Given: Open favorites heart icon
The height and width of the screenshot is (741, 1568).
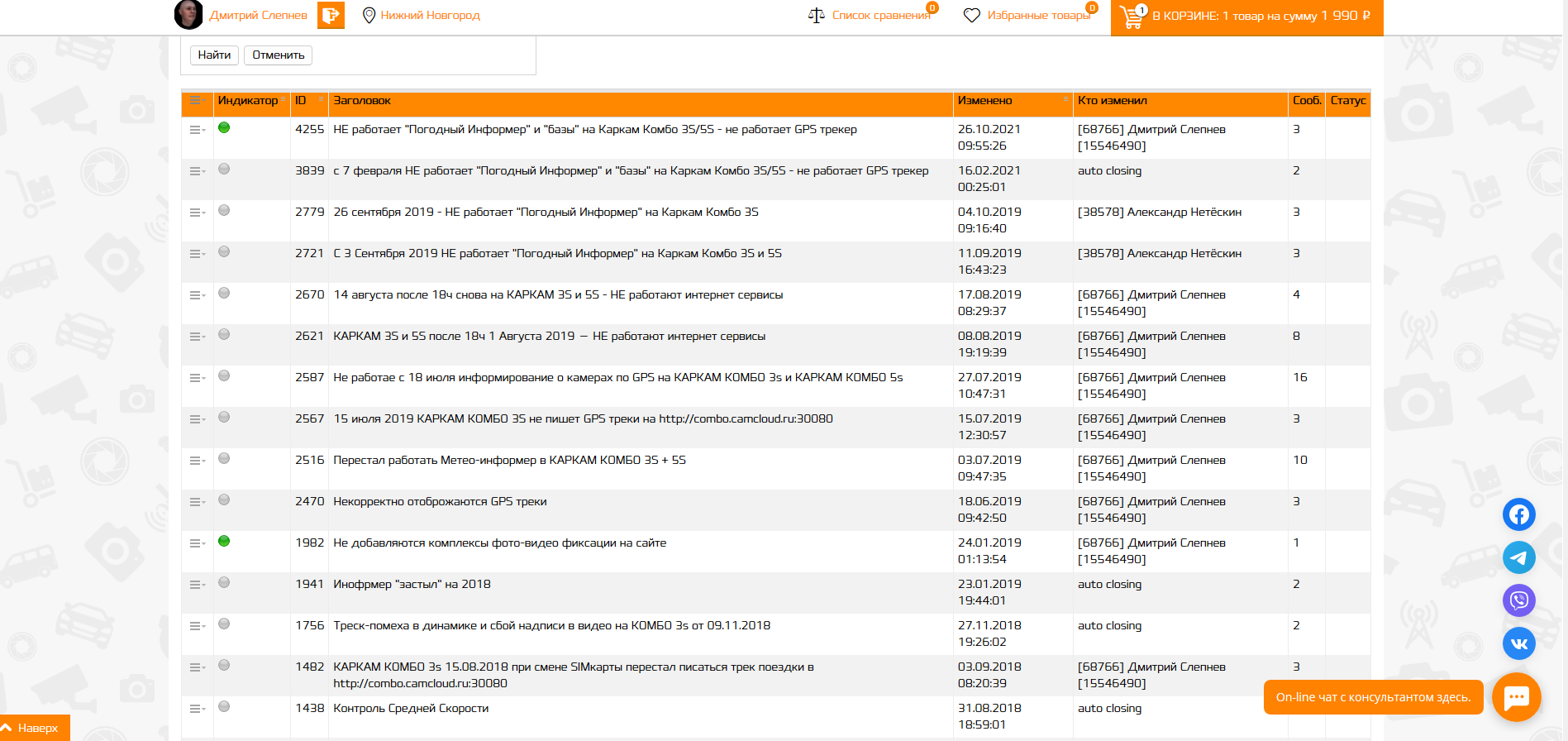Looking at the screenshot, I should click(x=972, y=16).
